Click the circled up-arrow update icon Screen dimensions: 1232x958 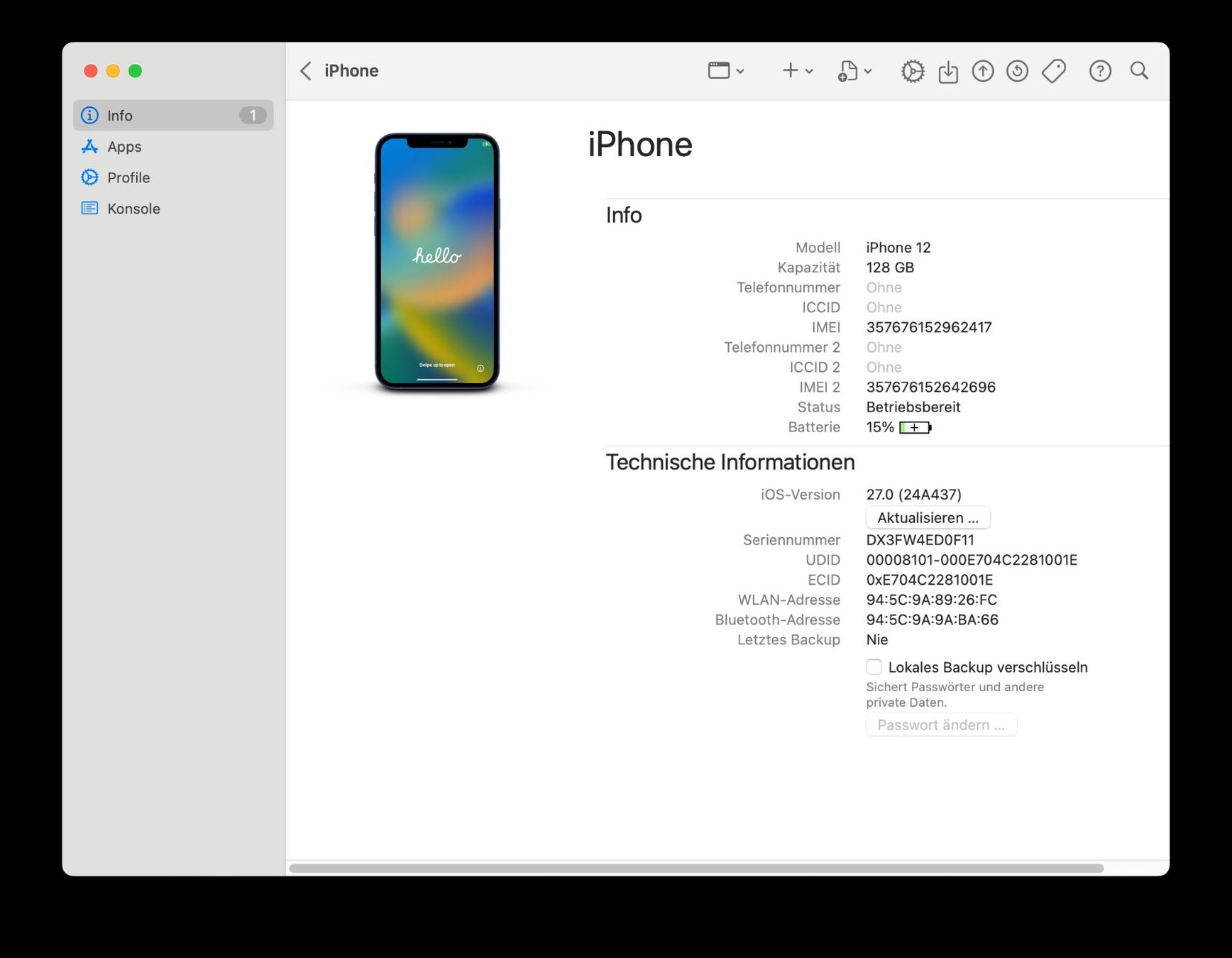pos(983,71)
